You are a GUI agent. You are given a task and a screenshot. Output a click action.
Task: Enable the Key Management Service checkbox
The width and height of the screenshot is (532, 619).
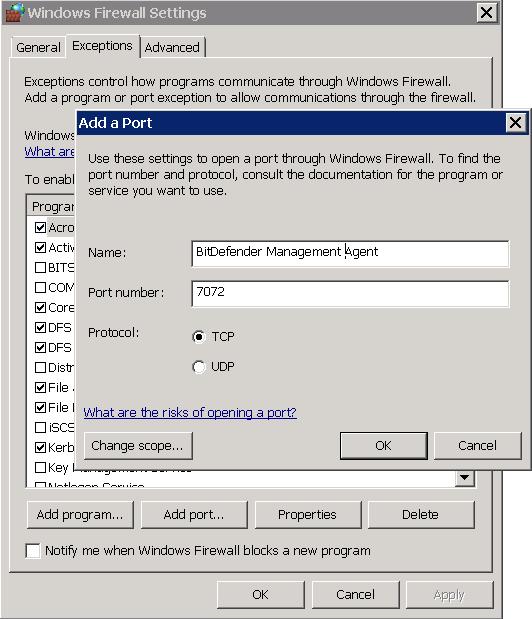[x=40, y=467]
